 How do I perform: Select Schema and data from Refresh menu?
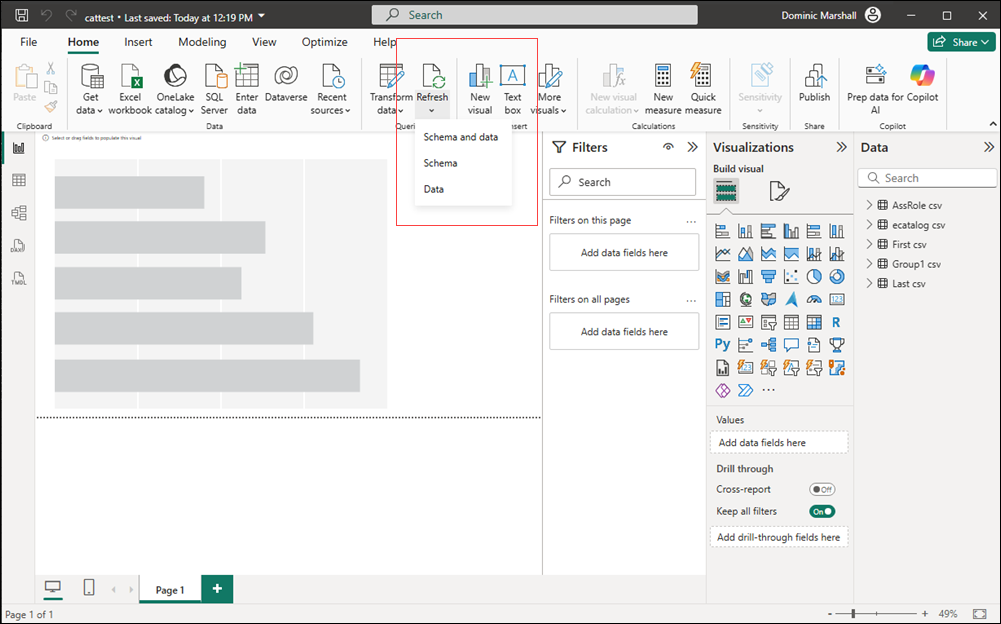(x=460, y=137)
